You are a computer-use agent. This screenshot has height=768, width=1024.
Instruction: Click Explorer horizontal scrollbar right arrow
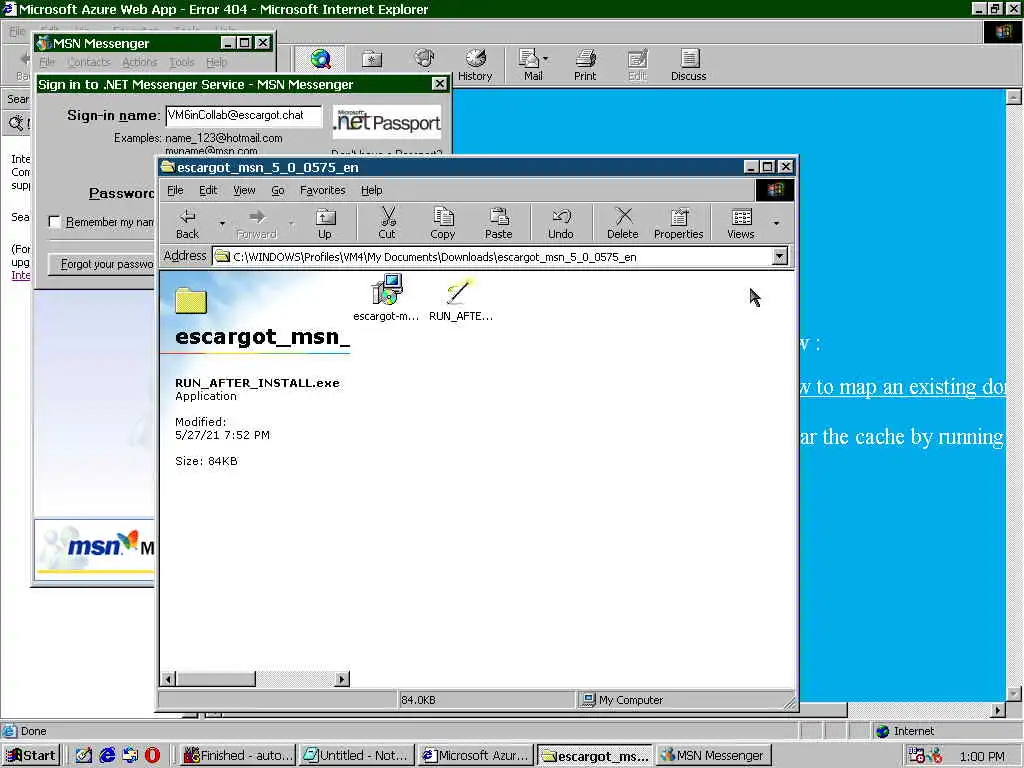coord(342,679)
